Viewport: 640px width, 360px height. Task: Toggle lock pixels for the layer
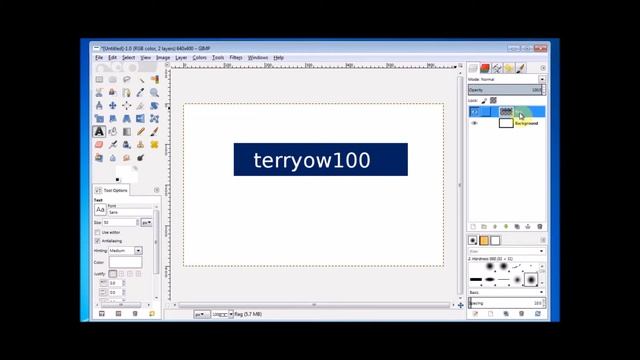484,100
